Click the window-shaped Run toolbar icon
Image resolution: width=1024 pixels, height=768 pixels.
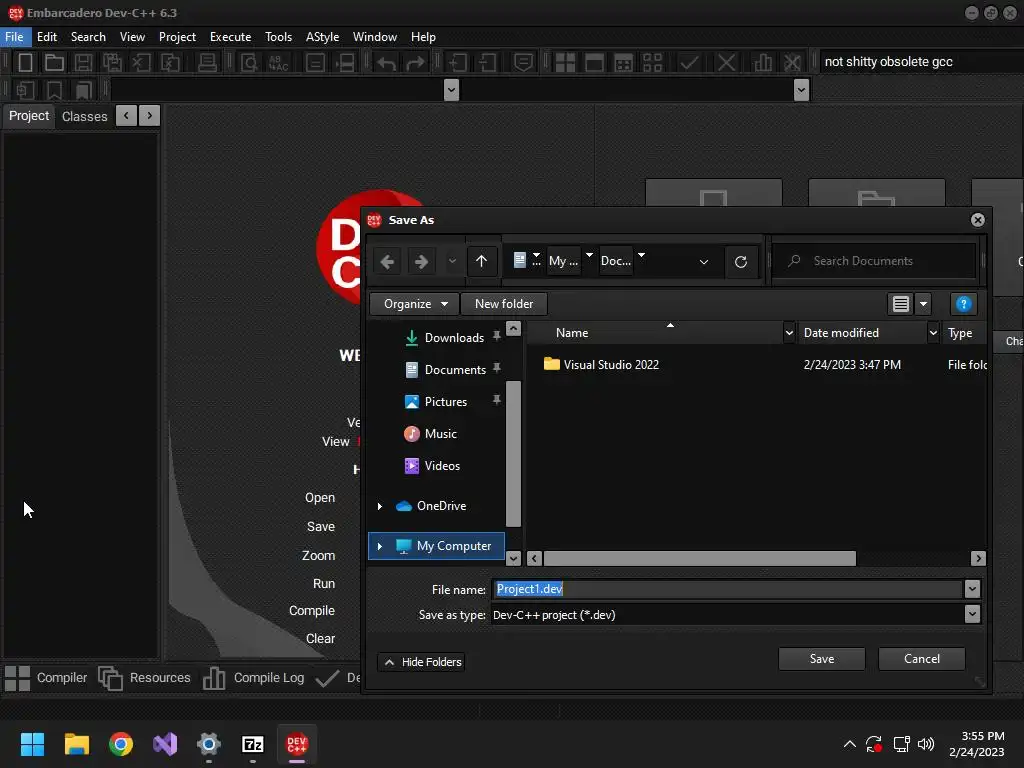point(594,63)
